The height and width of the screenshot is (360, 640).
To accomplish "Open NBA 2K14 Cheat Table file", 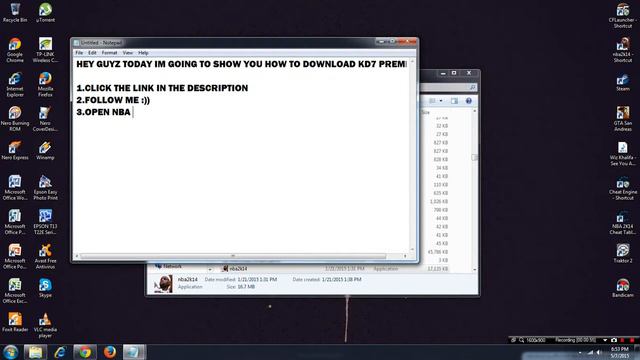I will coord(623,222).
